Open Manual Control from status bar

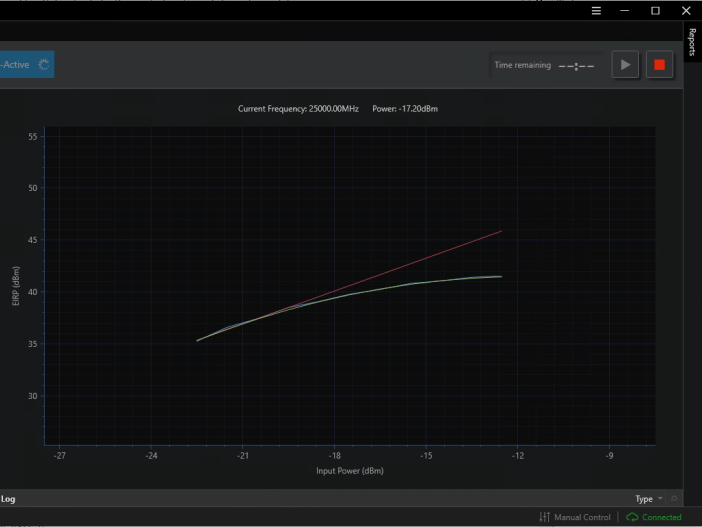click(575, 517)
